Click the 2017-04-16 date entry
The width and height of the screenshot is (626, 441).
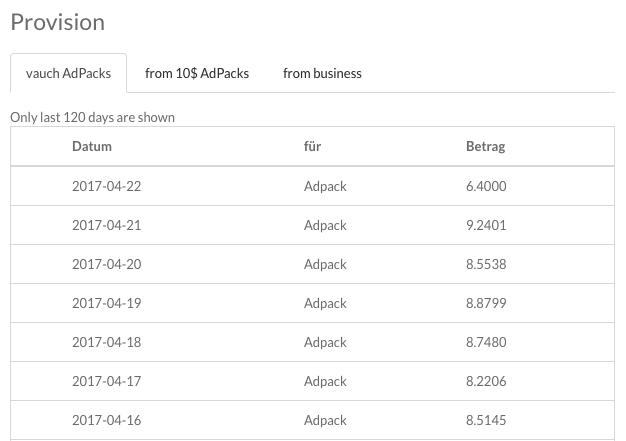click(107, 420)
